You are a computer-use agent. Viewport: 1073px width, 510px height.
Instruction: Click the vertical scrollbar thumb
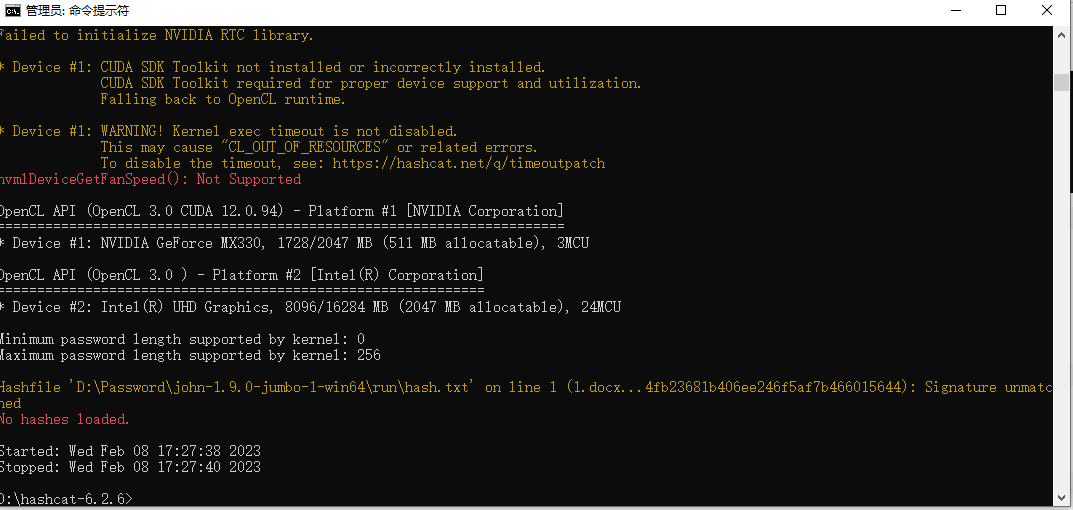(1061, 82)
